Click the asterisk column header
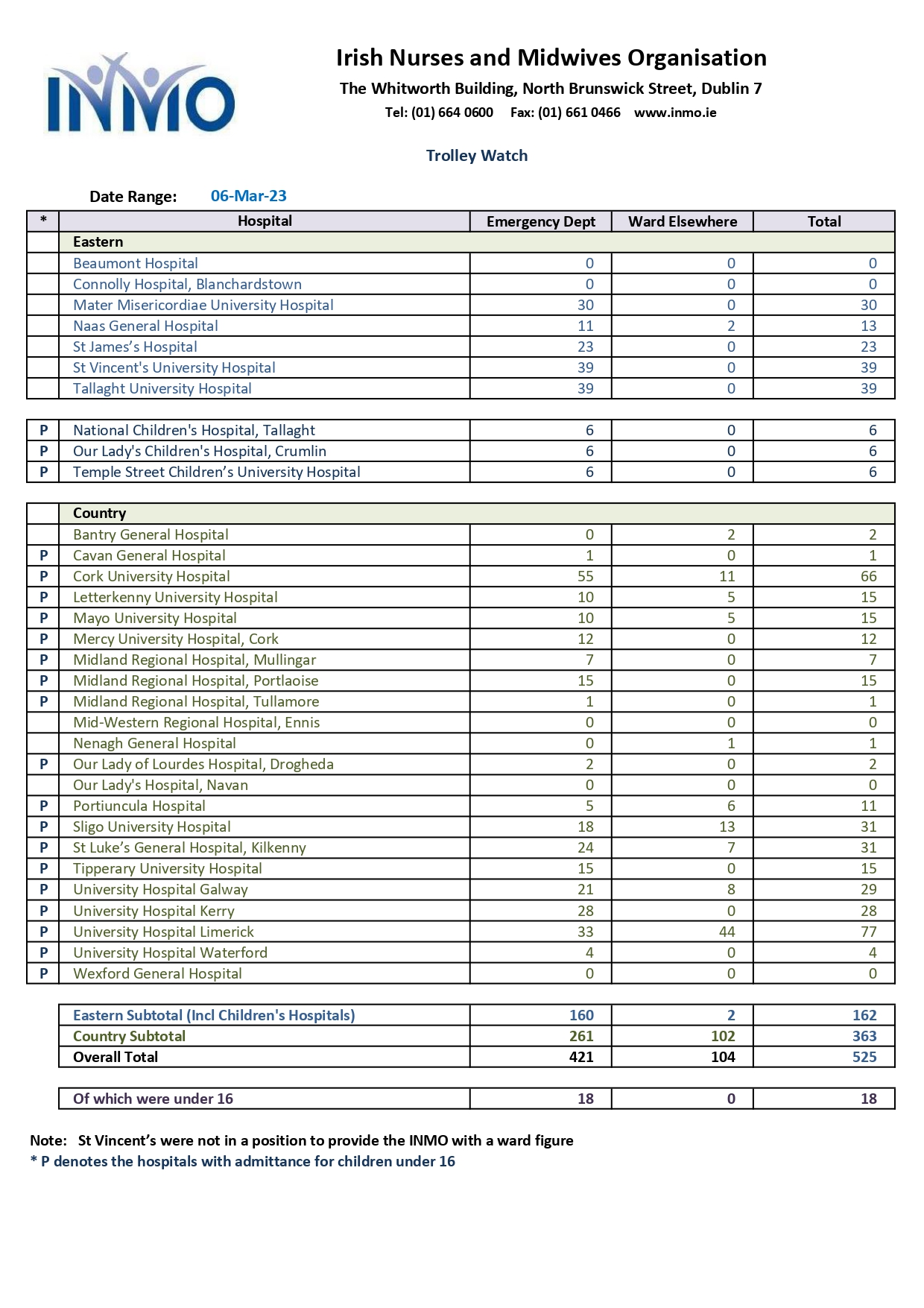The height and width of the screenshot is (1308, 924). click(x=43, y=221)
